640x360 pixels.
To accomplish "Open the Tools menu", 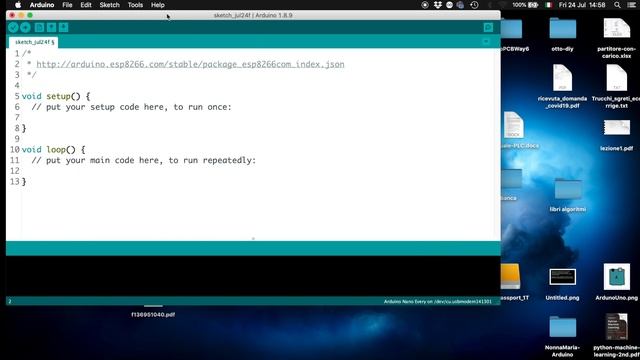I will (135, 5).
